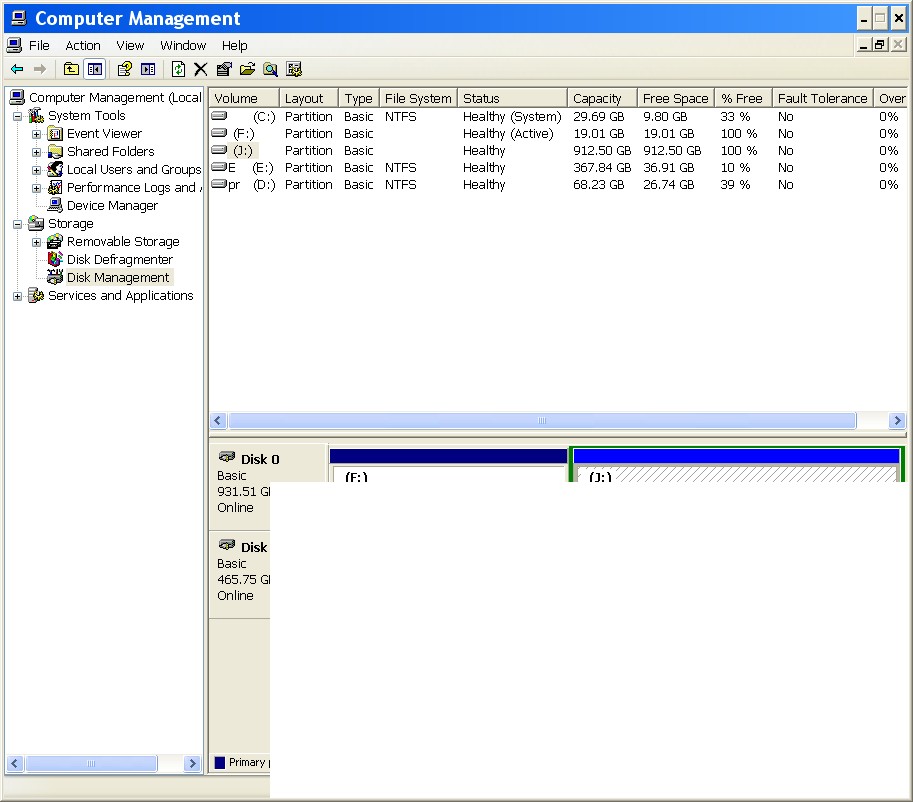Sort by the Volume column header
This screenshot has height=802, width=913.
pyautogui.click(x=244, y=98)
